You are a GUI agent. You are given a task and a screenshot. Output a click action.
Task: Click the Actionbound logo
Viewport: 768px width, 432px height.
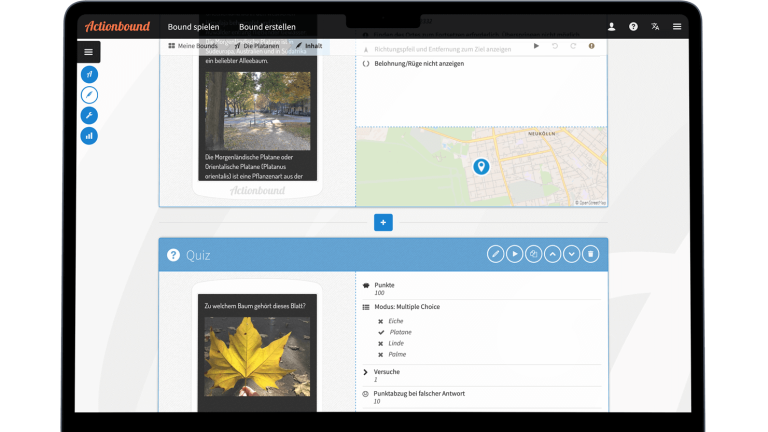point(118,26)
